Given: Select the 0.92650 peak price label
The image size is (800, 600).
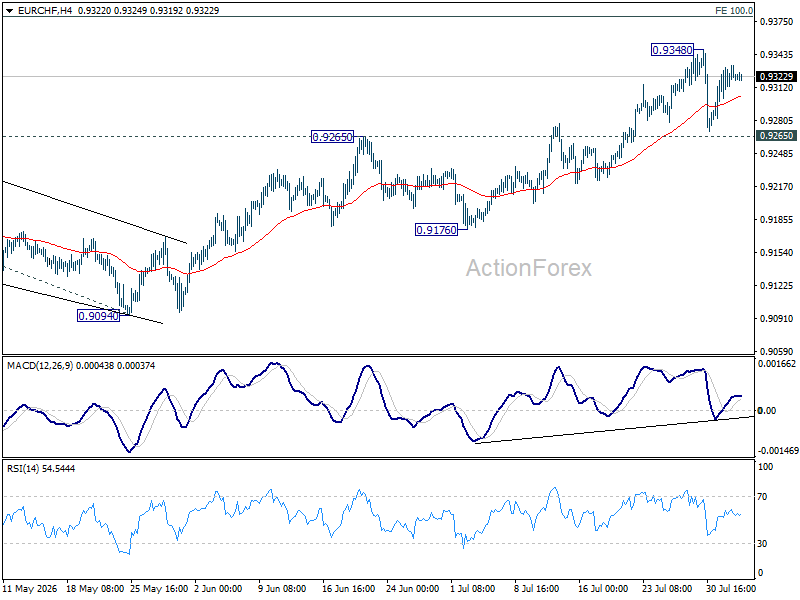Looking at the screenshot, I should [x=332, y=137].
